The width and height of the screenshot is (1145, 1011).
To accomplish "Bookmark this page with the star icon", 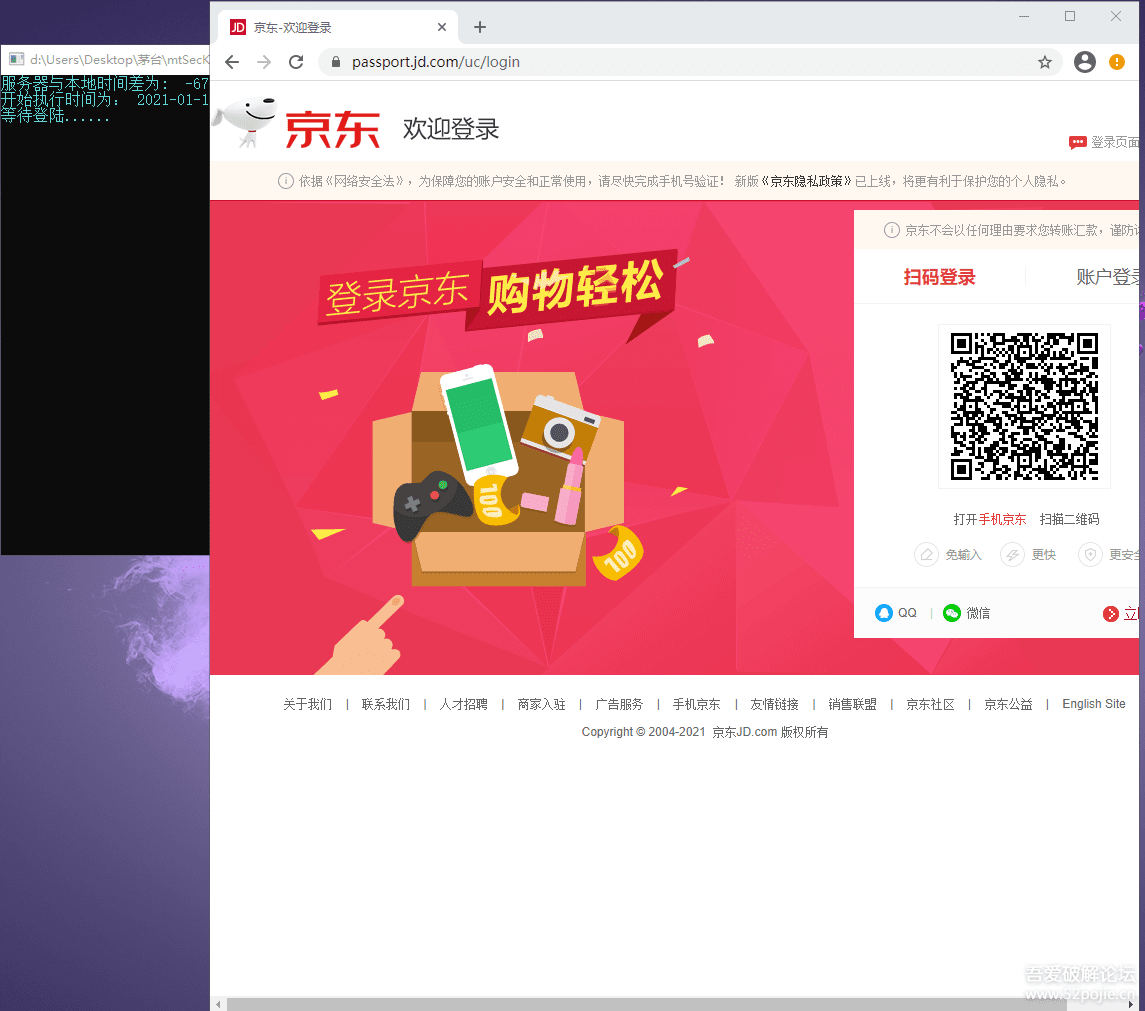I will [x=1045, y=62].
